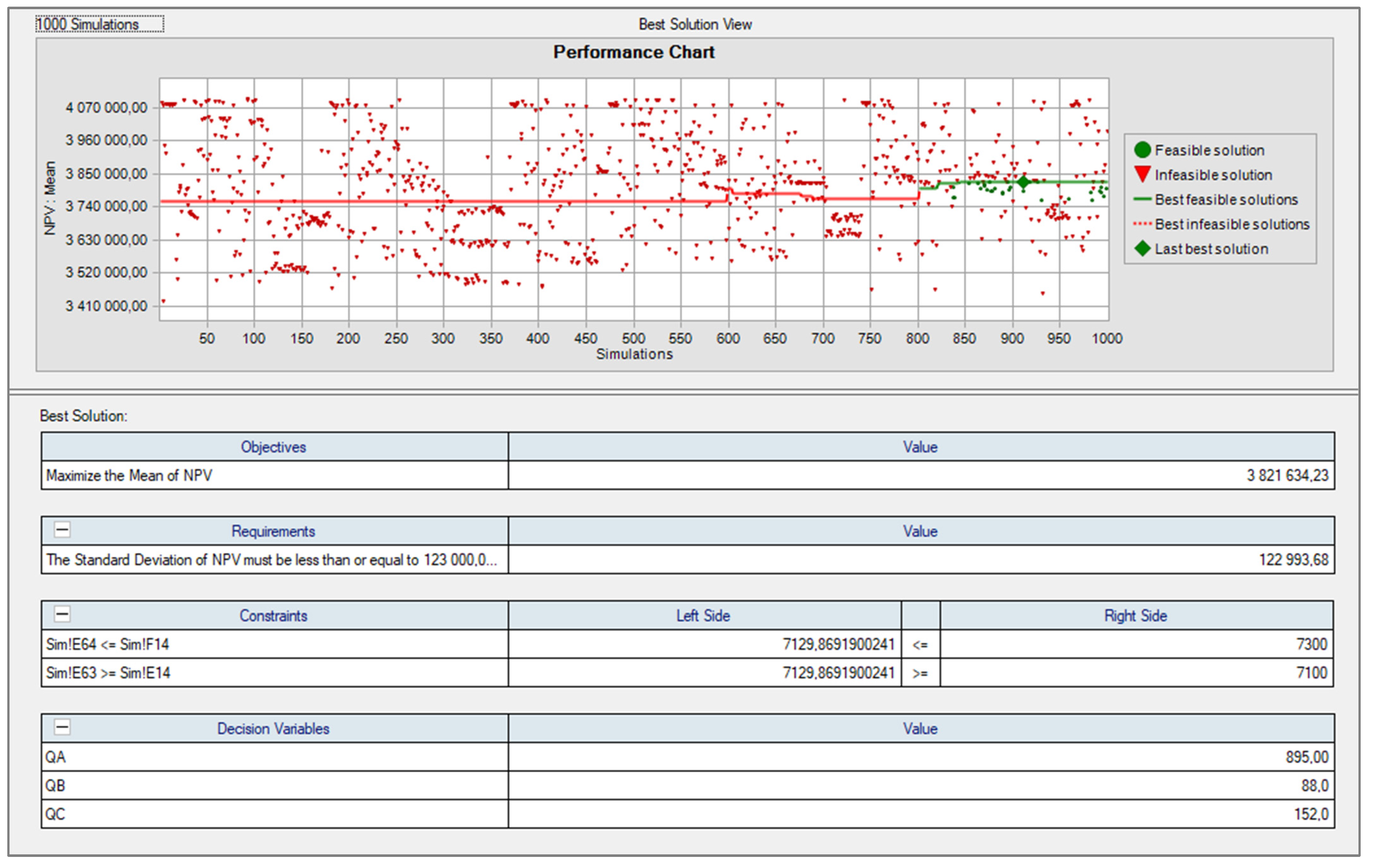Image resolution: width=1374 pixels, height=868 pixels.
Task: Click the QB value cell 88,0
Action: (1314, 786)
